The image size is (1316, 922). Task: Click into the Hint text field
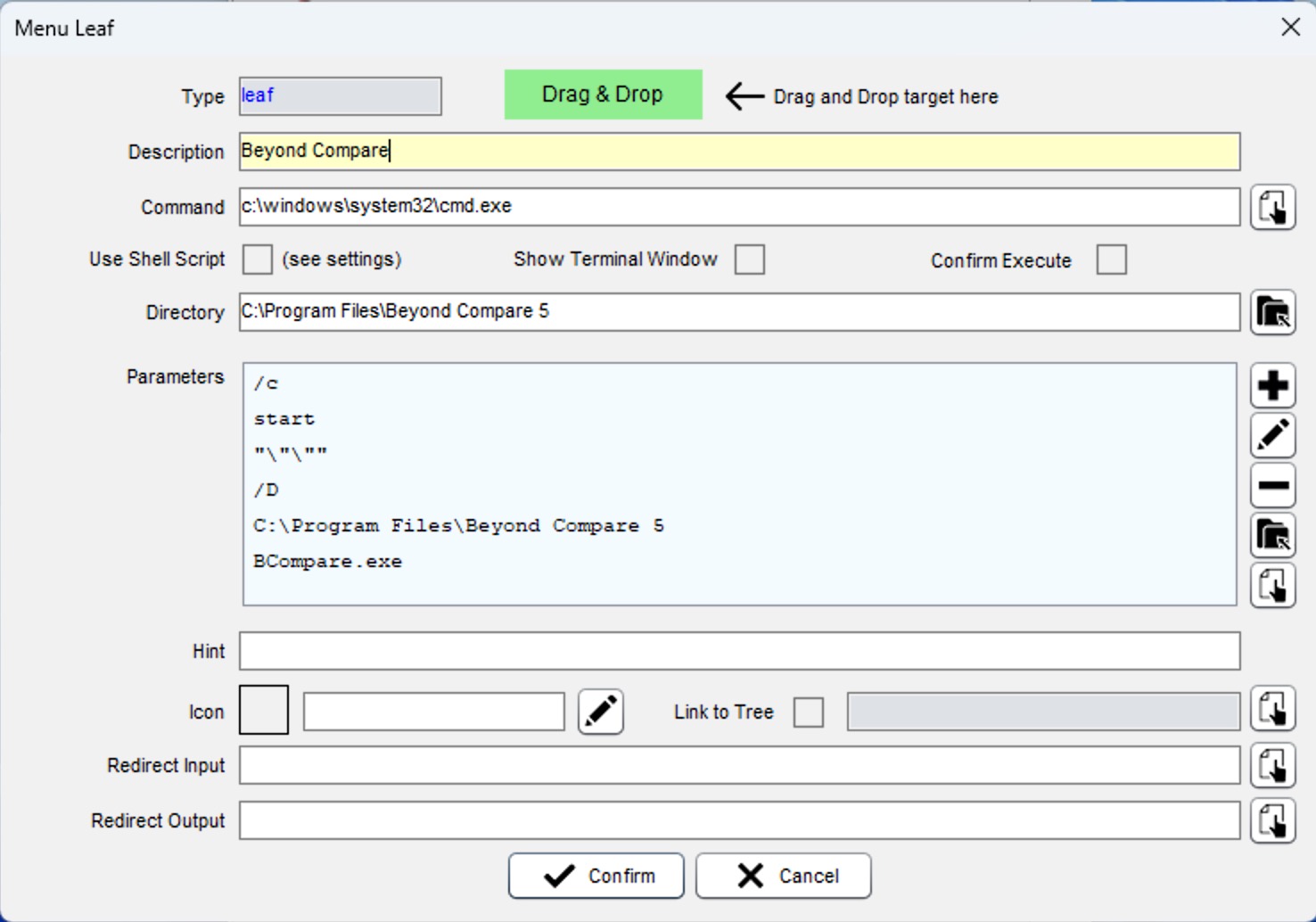(x=739, y=652)
